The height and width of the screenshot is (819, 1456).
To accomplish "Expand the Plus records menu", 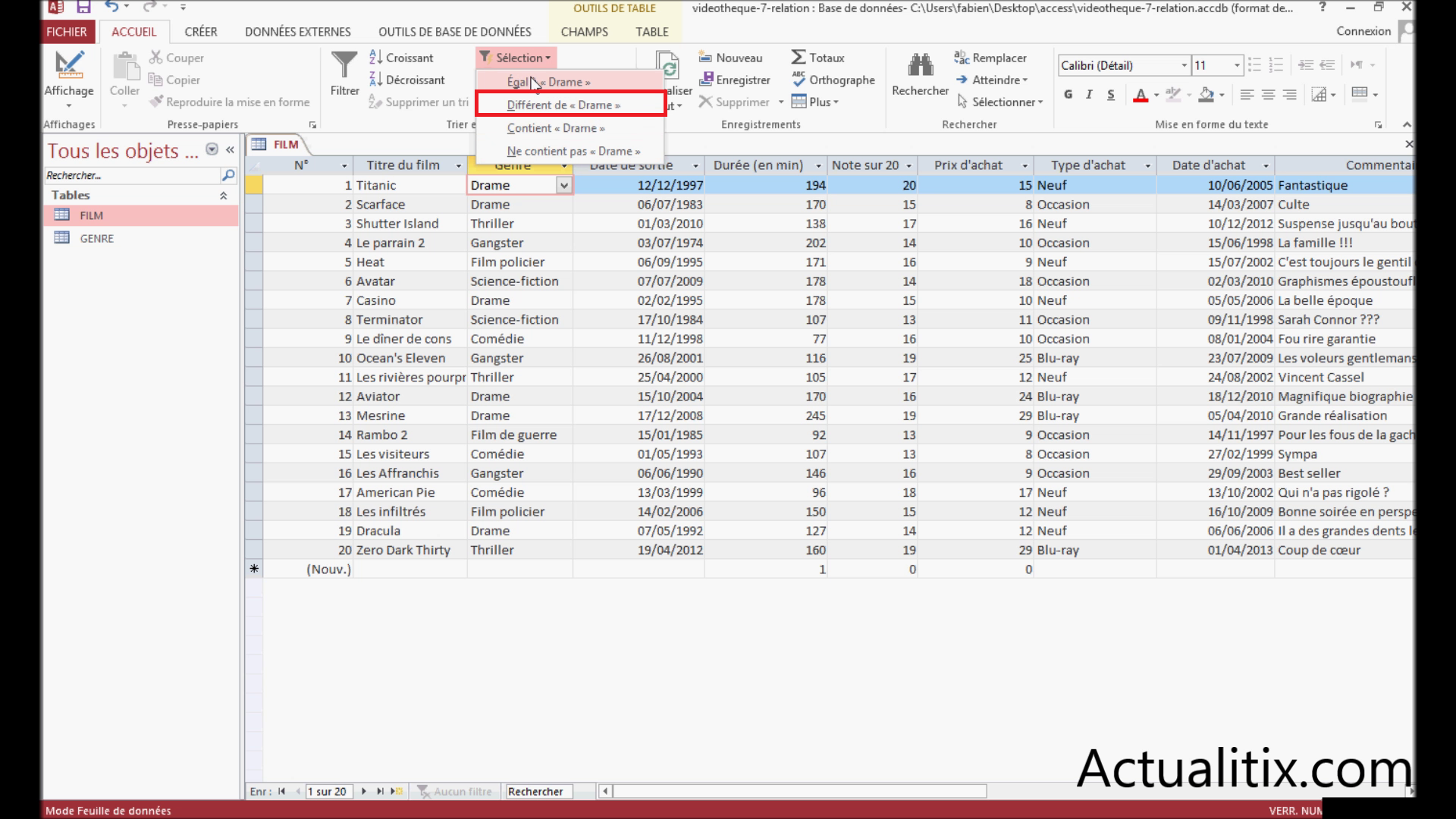I will (x=815, y=102).
